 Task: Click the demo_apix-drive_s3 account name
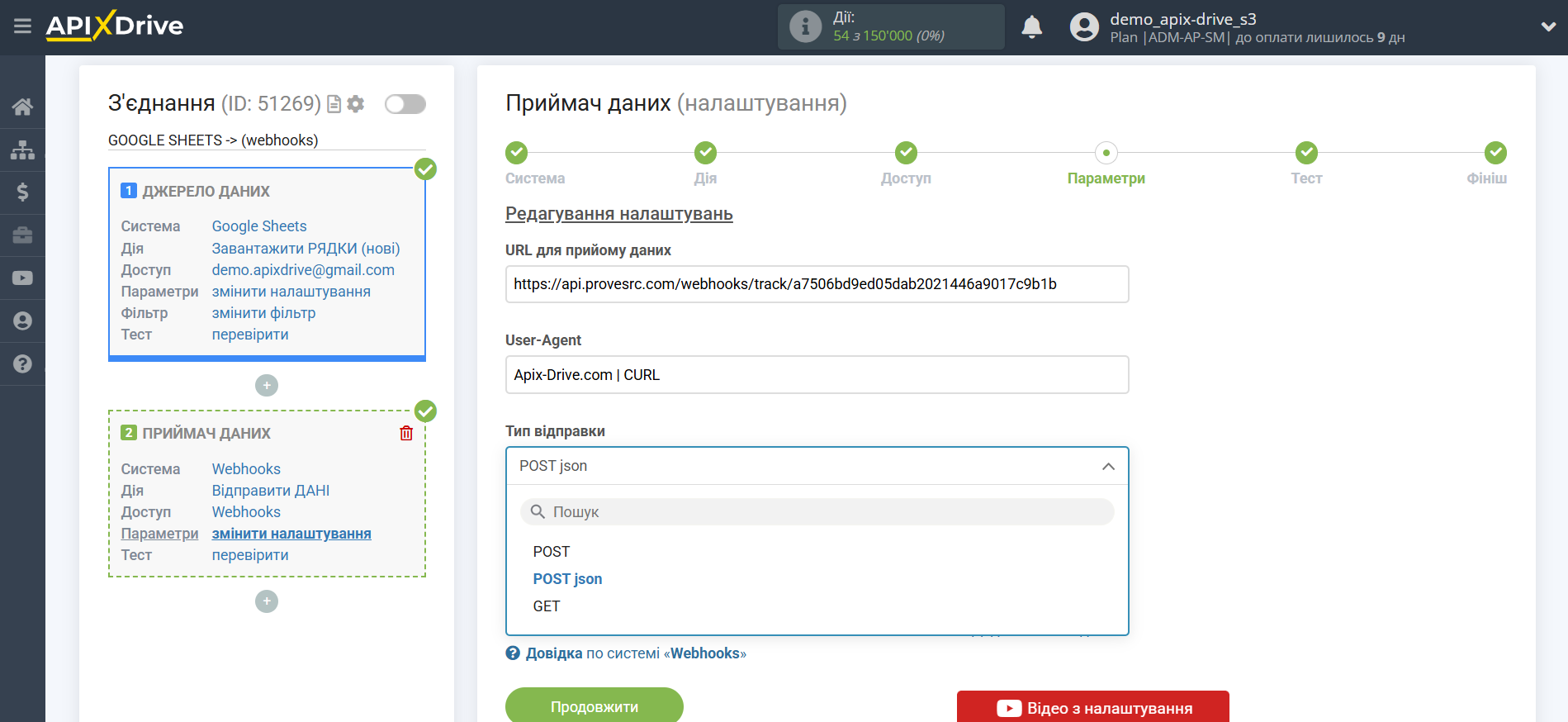[x=1183, y=19]
